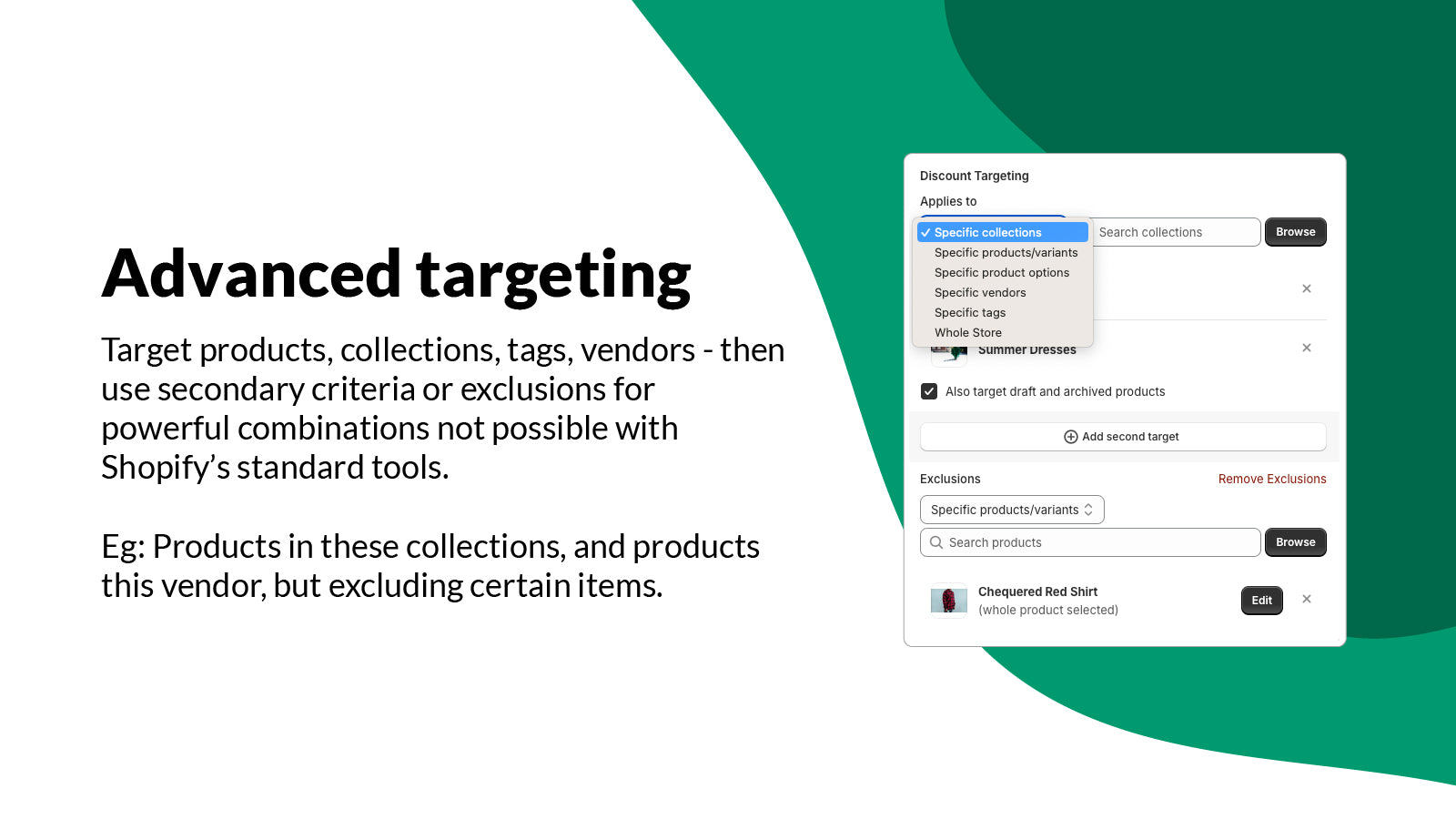Open the Chequered Red Shirt thumbnail
1456x819 pixels.
[x=949, y=600]
